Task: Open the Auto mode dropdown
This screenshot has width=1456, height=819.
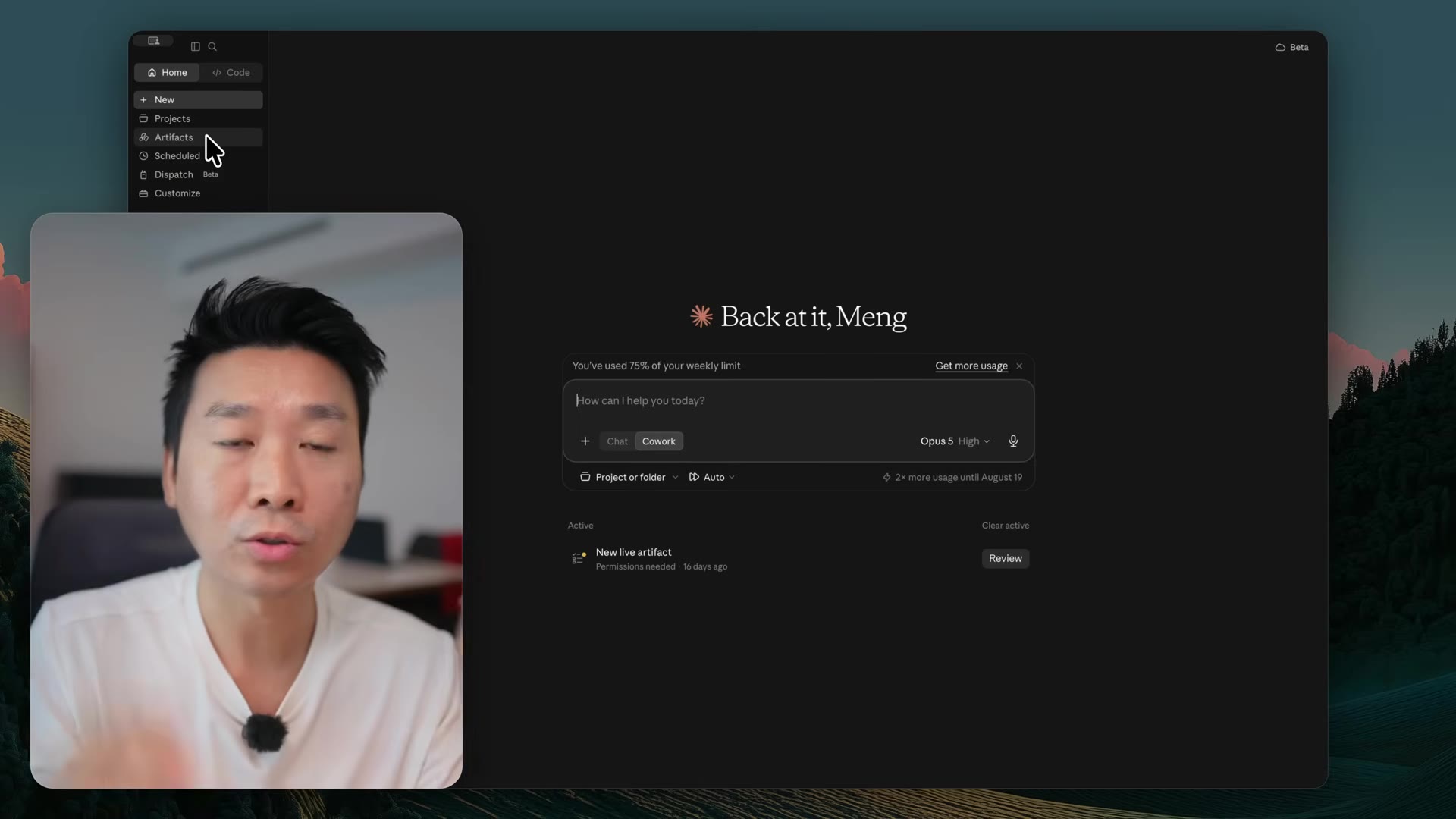Action: tap(711, 477)
